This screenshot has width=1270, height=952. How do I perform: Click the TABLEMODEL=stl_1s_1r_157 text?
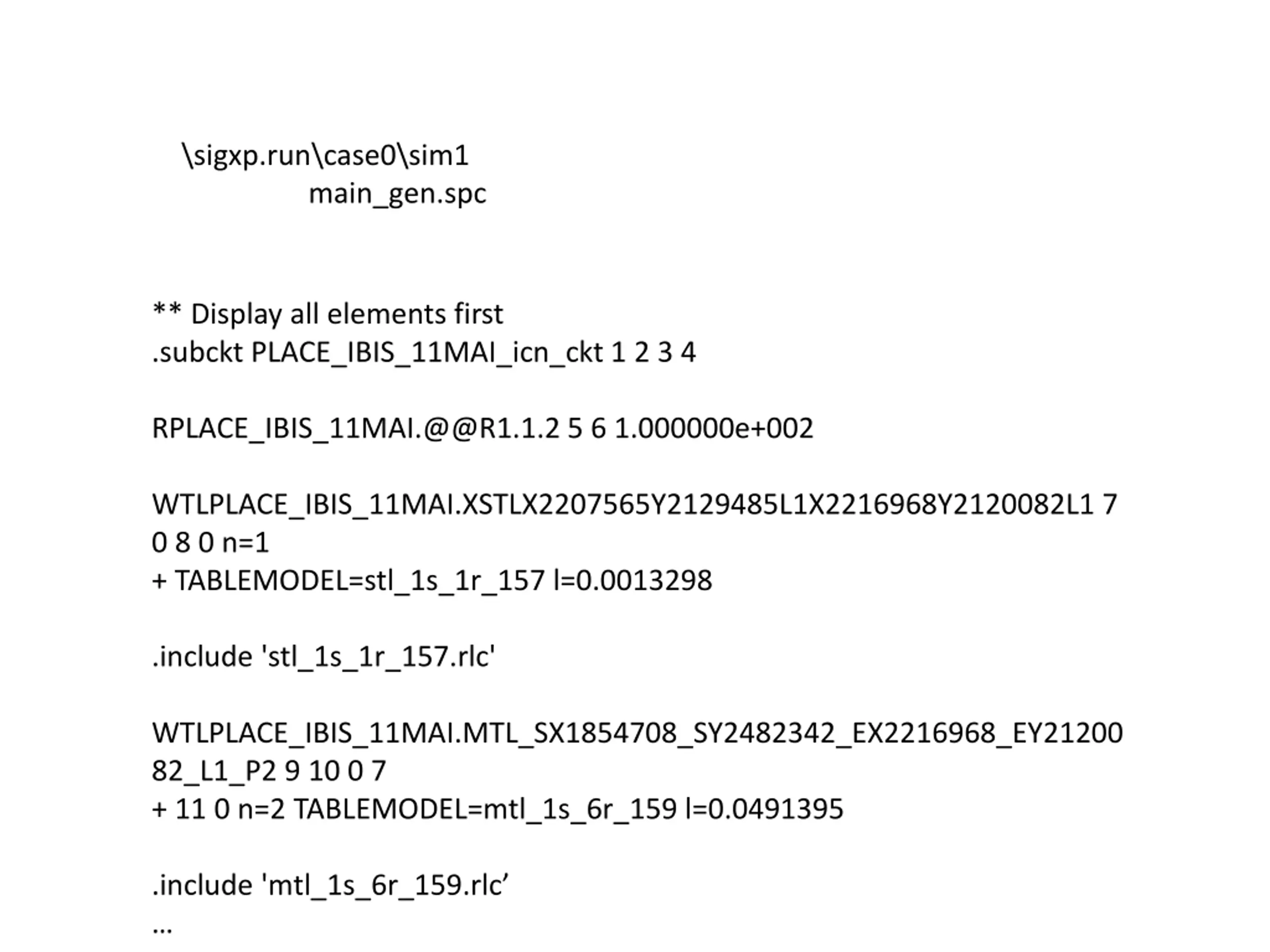coord(359,581)
